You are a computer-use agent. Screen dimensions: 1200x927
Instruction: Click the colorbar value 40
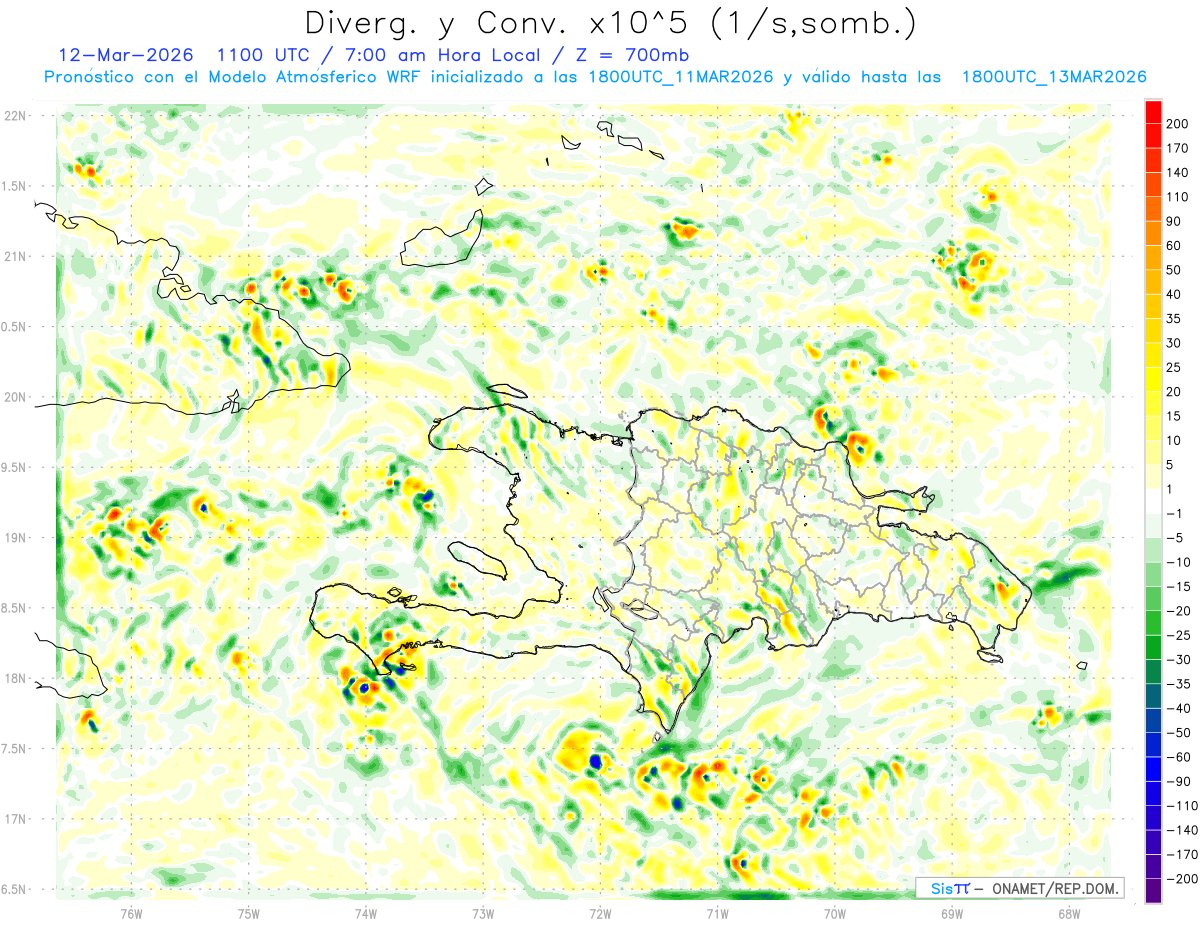tap(1174, 294)
